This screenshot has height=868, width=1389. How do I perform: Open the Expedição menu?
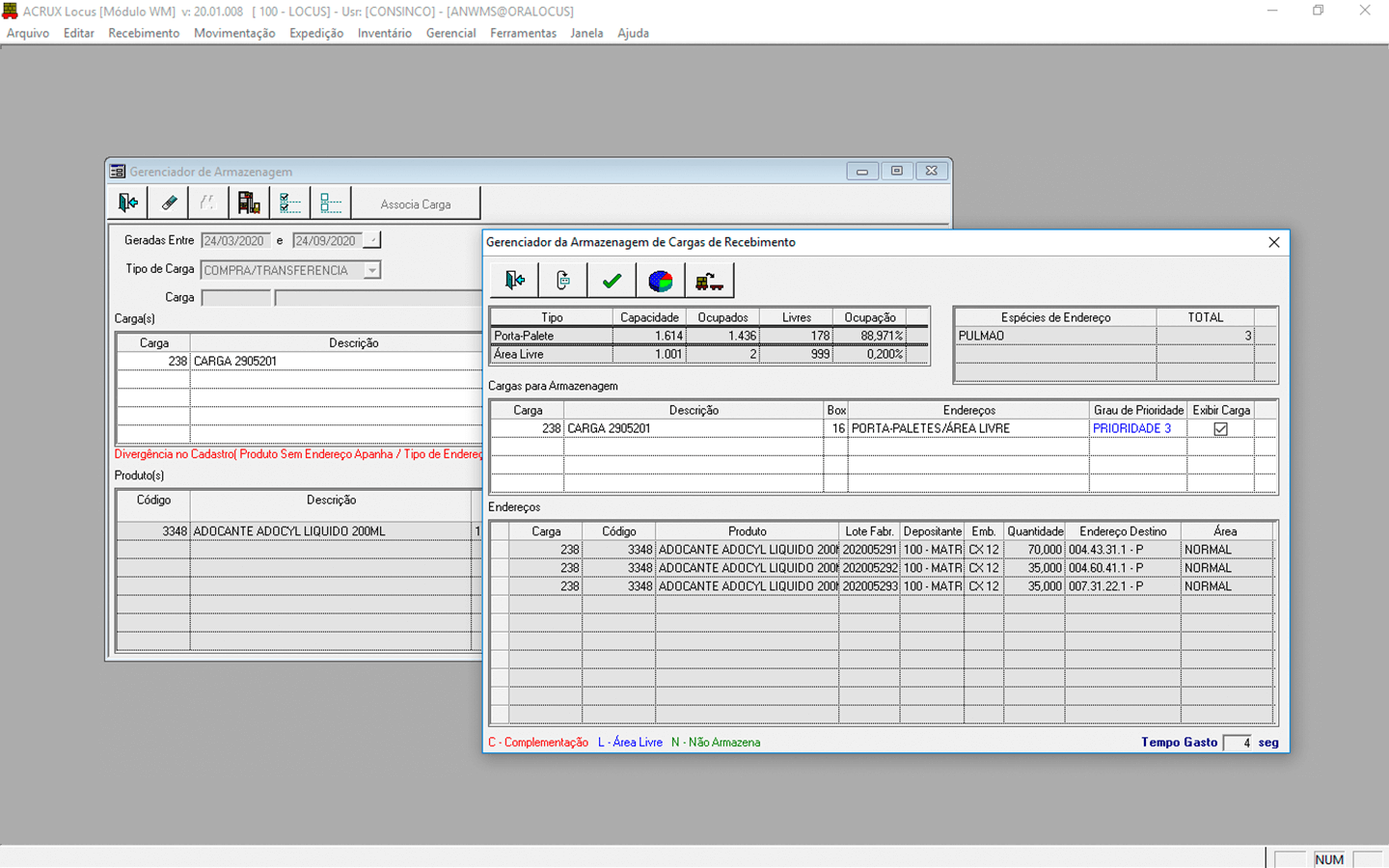(x=315, y=33)
